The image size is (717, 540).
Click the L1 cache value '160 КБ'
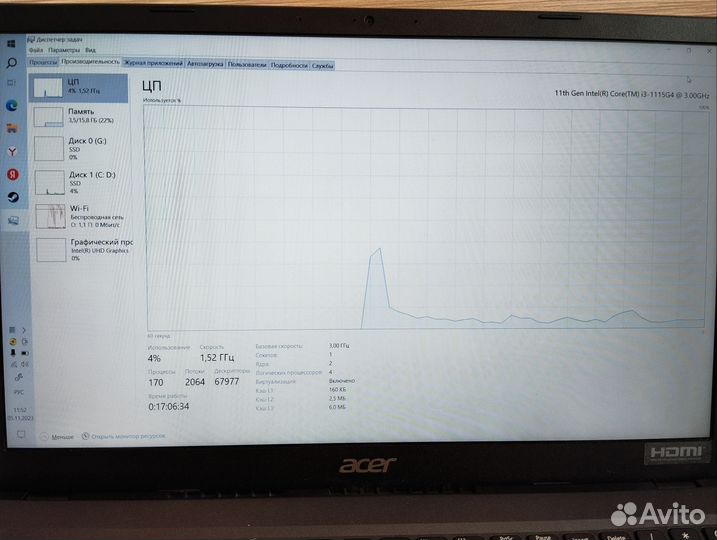click(x=337, y=390)
